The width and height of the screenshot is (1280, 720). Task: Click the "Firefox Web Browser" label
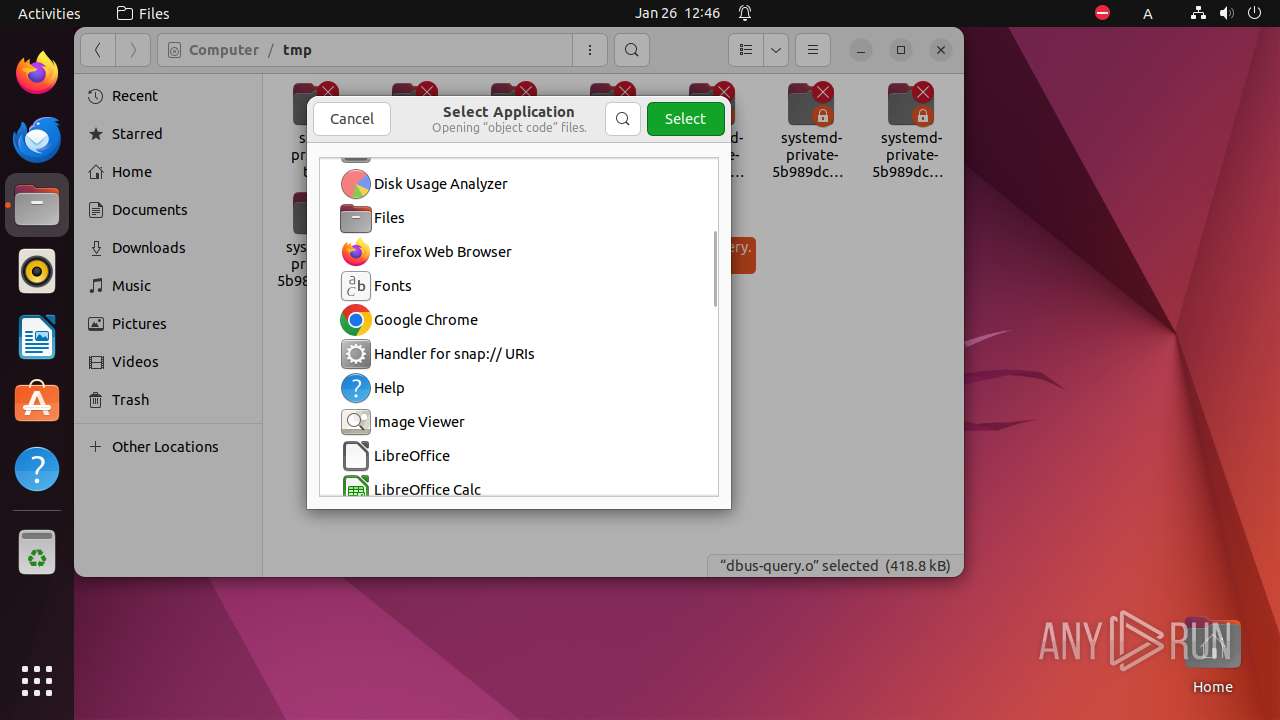click(x=442, y=252)
